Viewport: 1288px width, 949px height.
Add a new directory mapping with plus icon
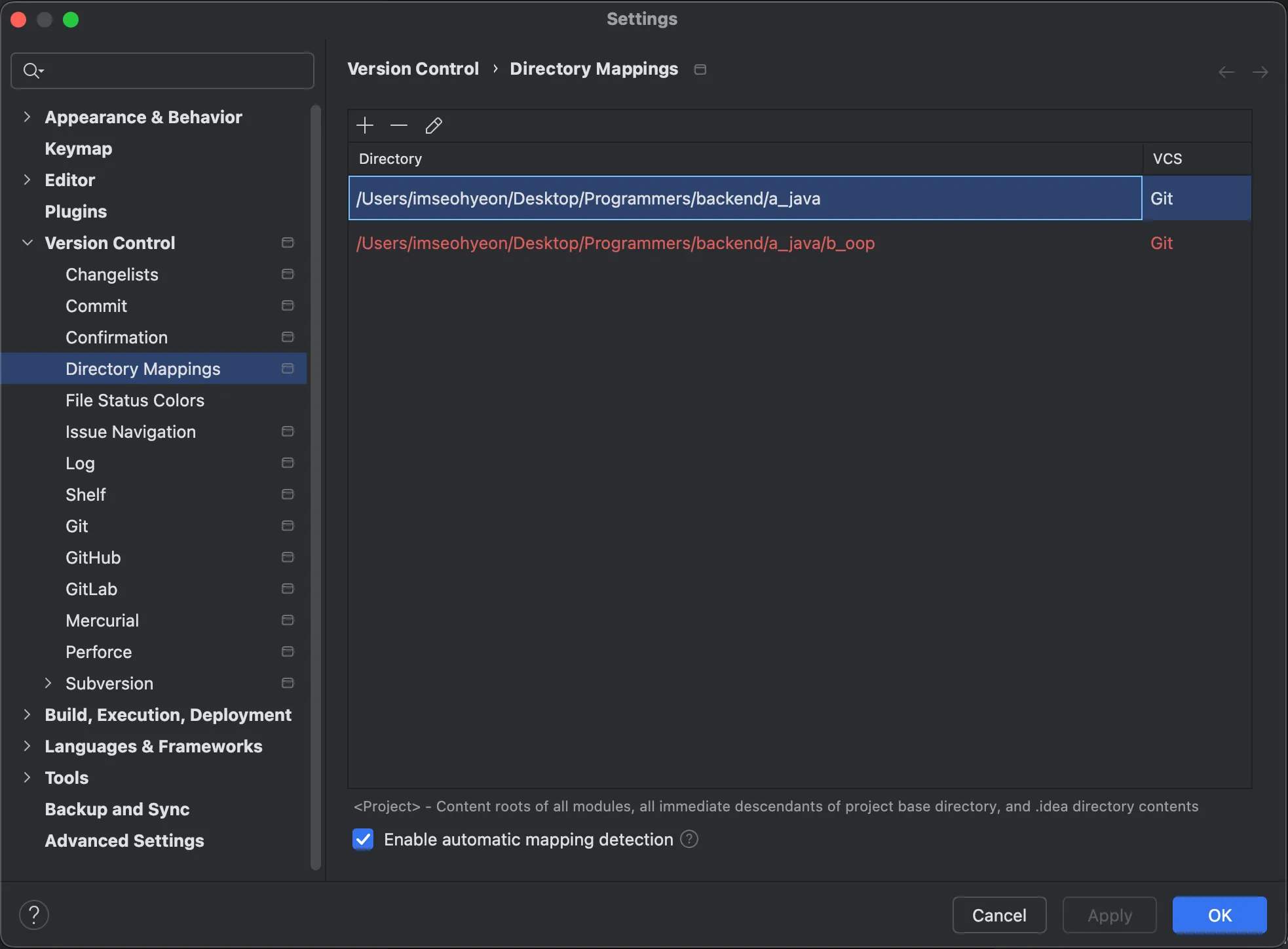365,125
